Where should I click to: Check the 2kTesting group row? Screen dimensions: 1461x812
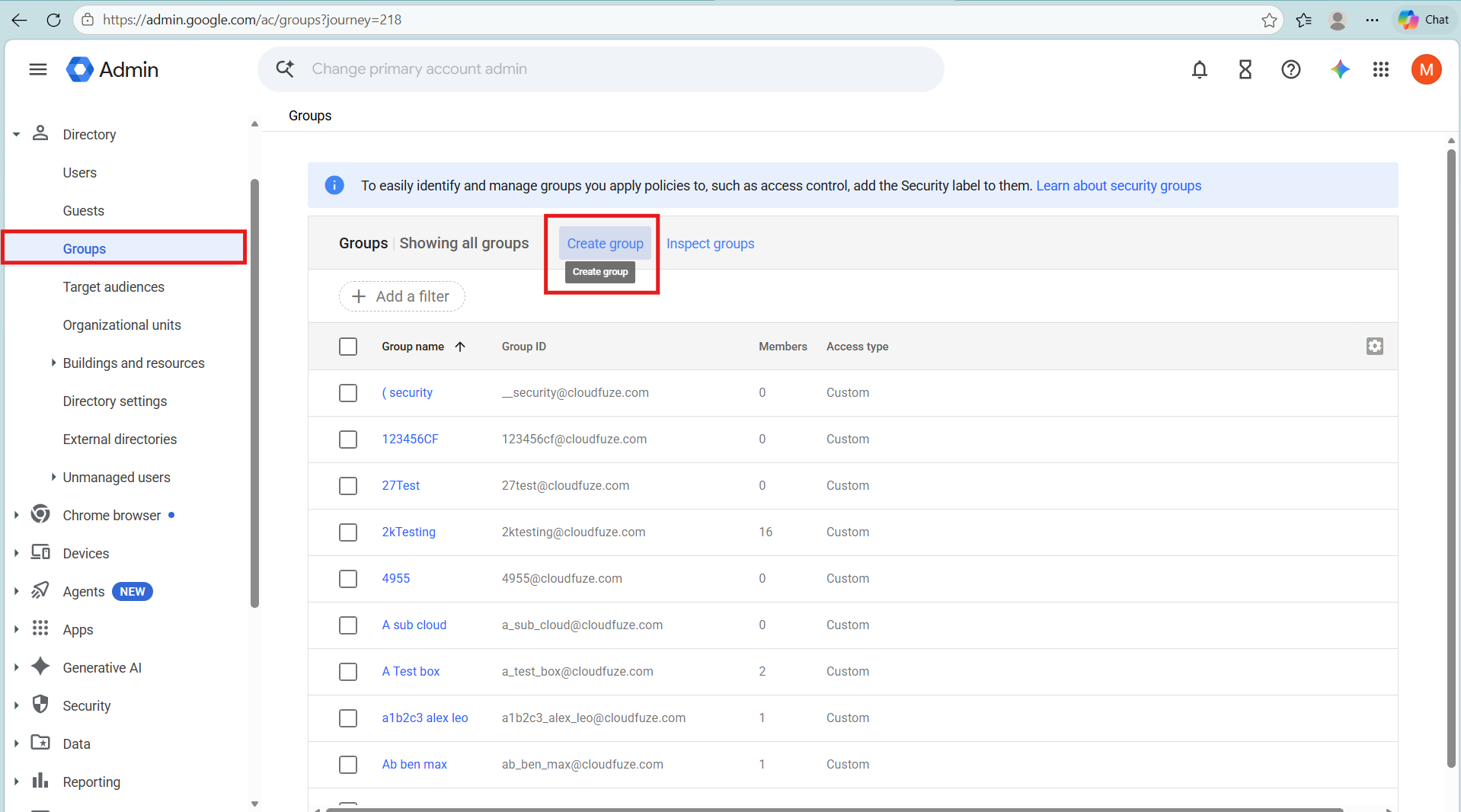[x=348, y=532]
